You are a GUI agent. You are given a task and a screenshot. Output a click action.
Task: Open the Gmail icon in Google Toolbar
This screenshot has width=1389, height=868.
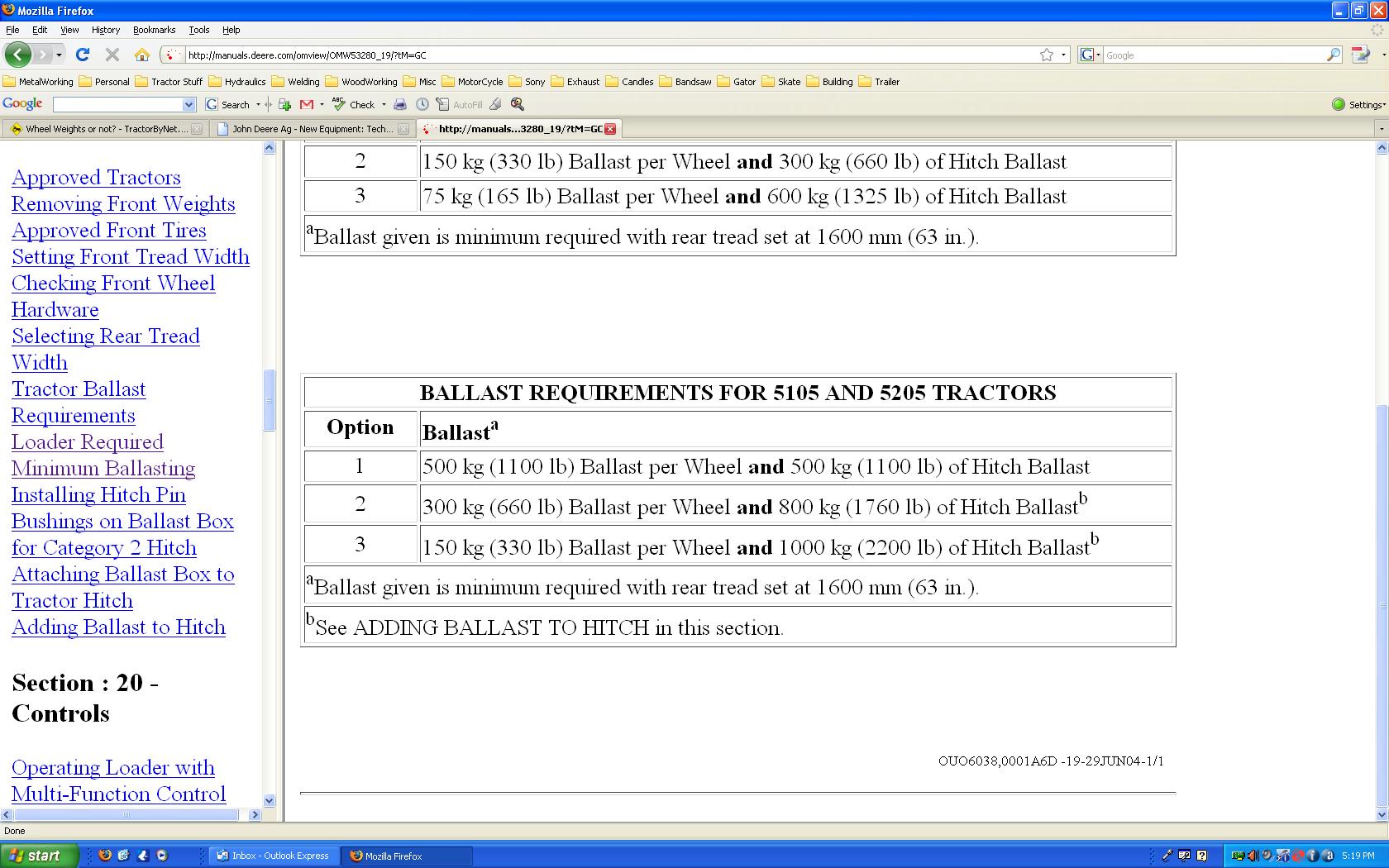point(307,104)
